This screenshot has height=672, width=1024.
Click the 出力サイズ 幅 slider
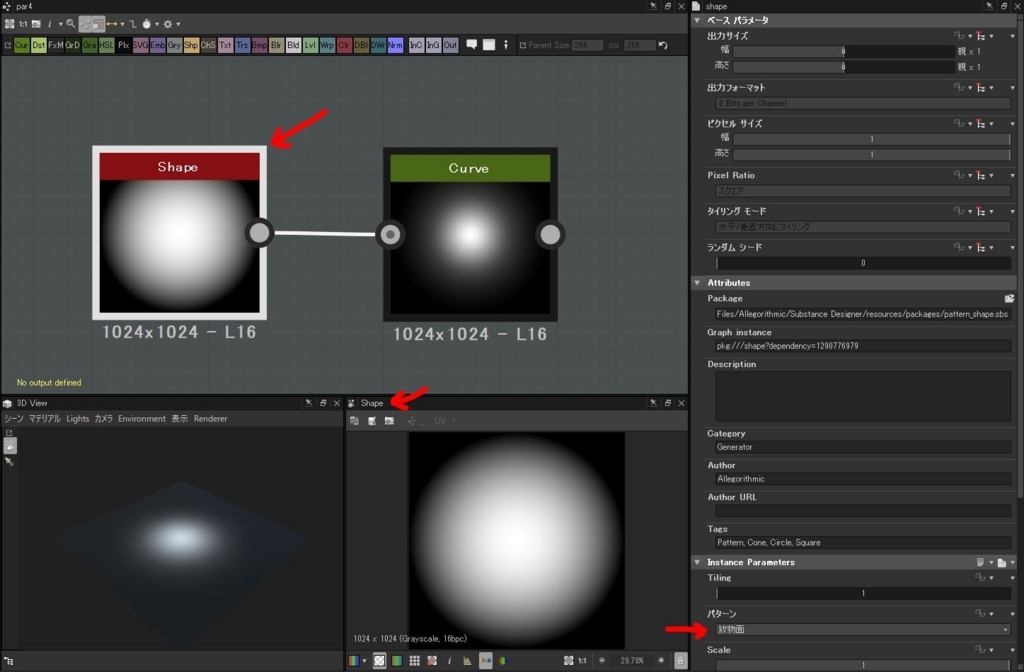[843, 51]
